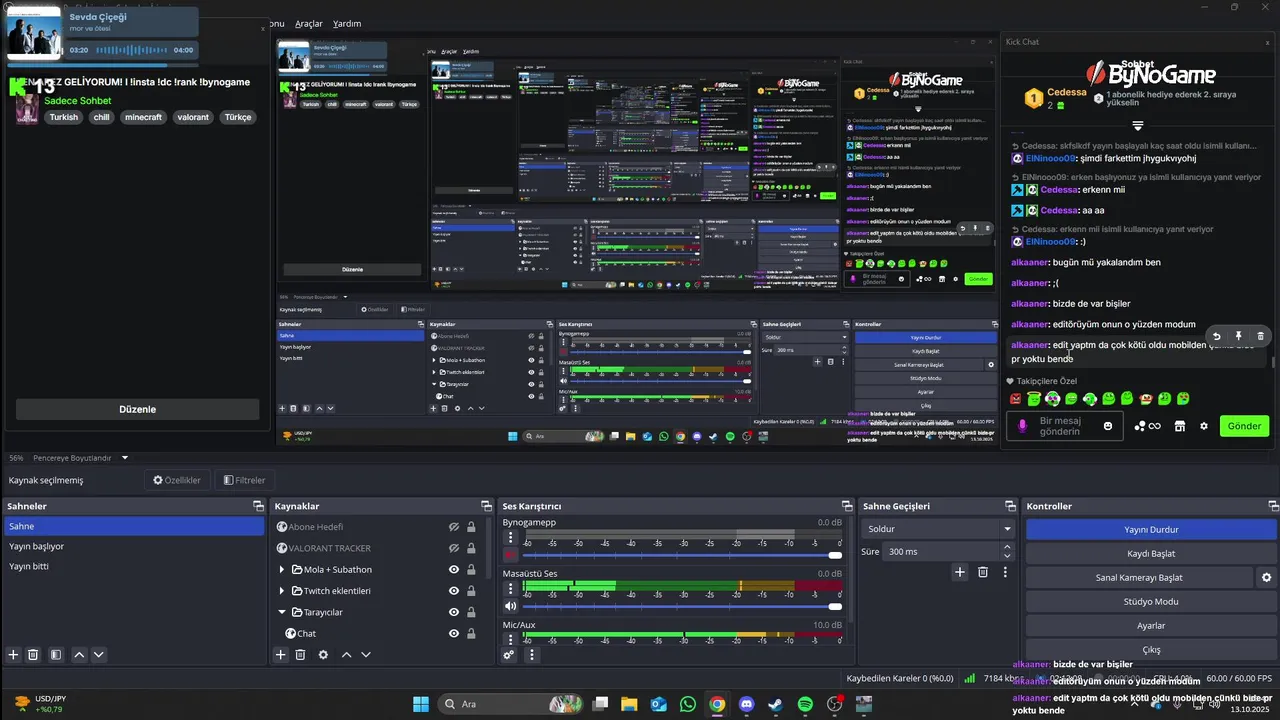Undock the Ses Karıştırıcı panel
1280x720 pixels.
(847, 507)
